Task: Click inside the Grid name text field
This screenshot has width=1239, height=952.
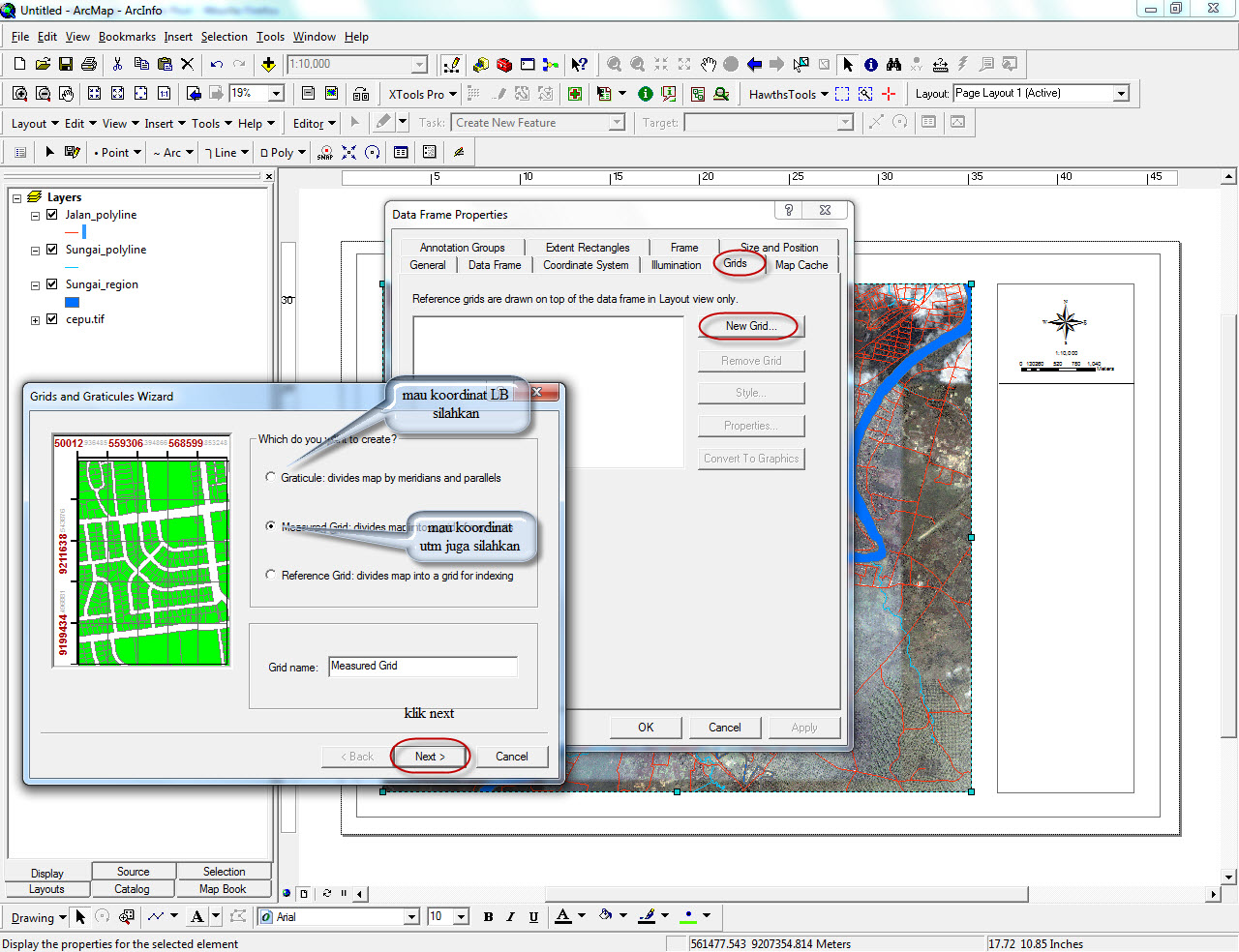Action: pos(423,666)
